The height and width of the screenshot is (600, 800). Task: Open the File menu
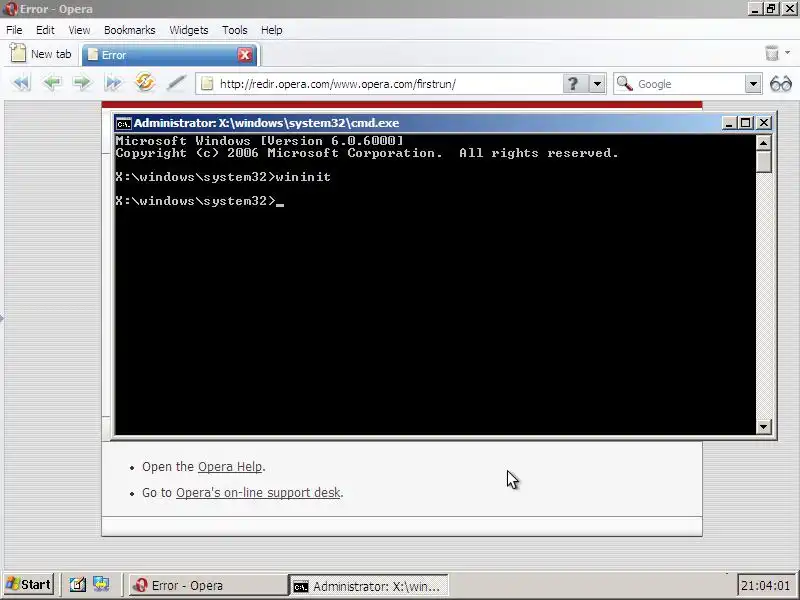14,30
